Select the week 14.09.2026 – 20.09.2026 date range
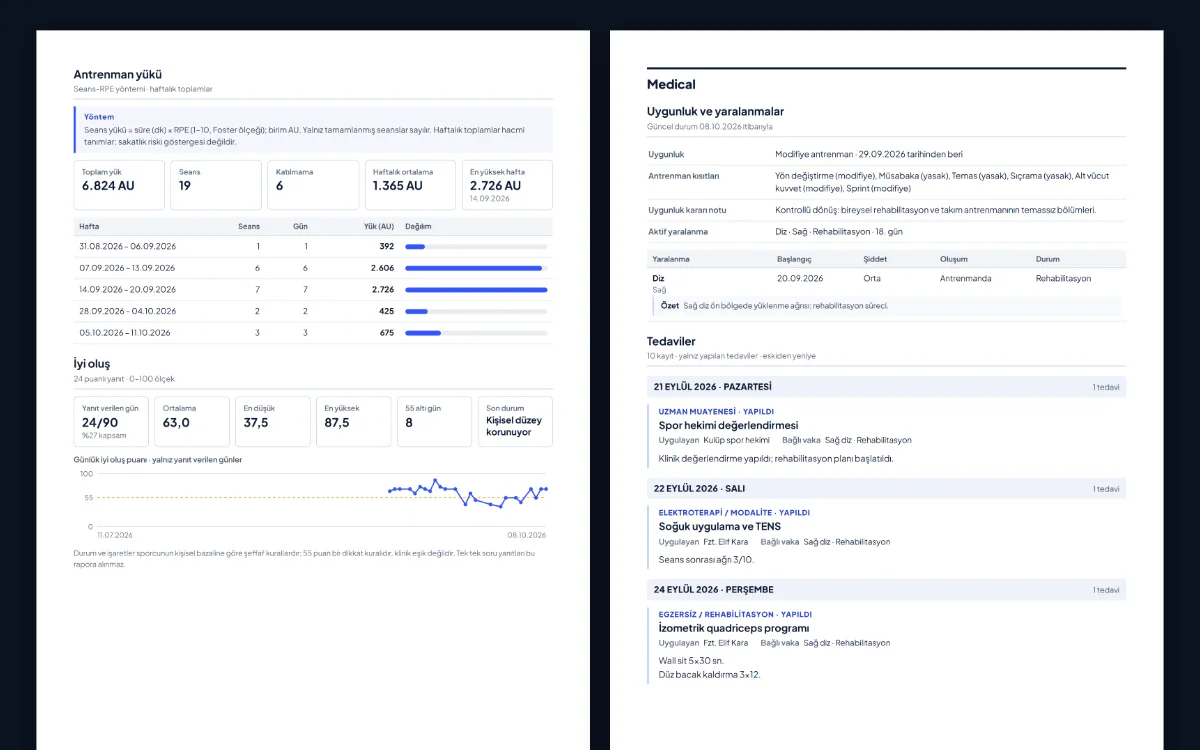The image size is (1200, 750). pos(127,289)
